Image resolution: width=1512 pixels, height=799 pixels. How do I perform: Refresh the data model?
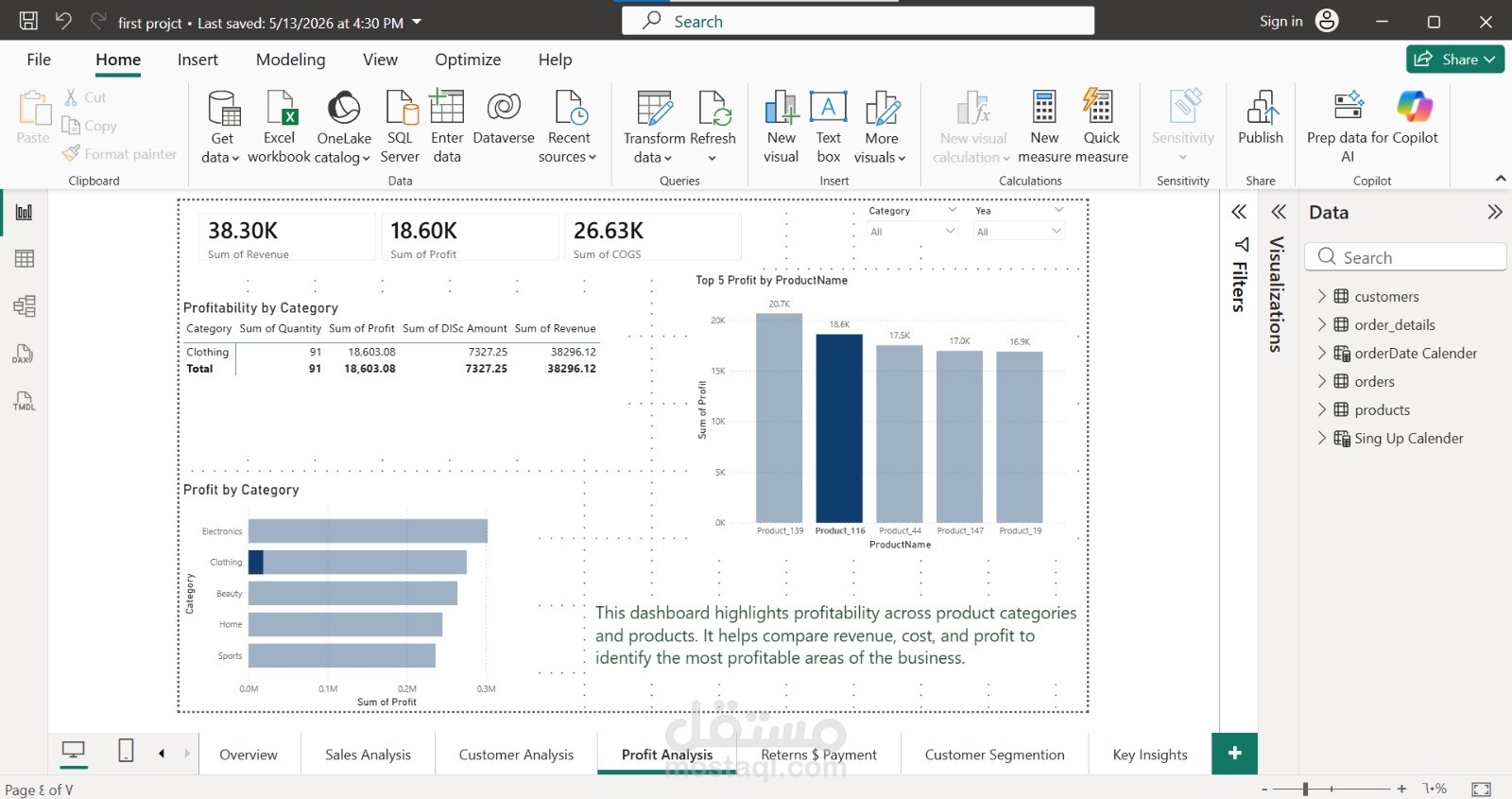(713, 128)
